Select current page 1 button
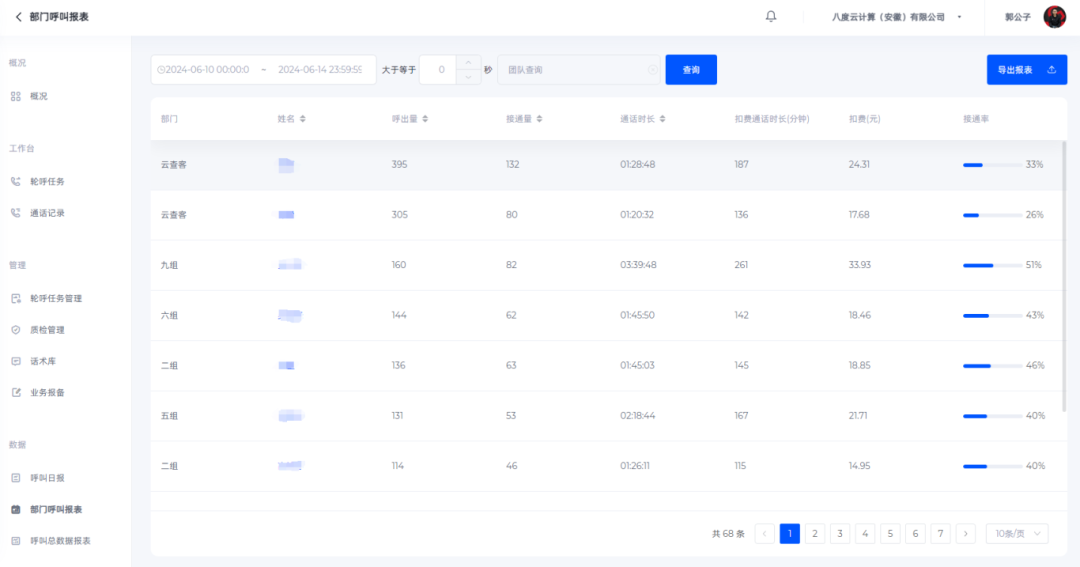The height and width of the screenshot is (567, 1080). click(790, 534)
